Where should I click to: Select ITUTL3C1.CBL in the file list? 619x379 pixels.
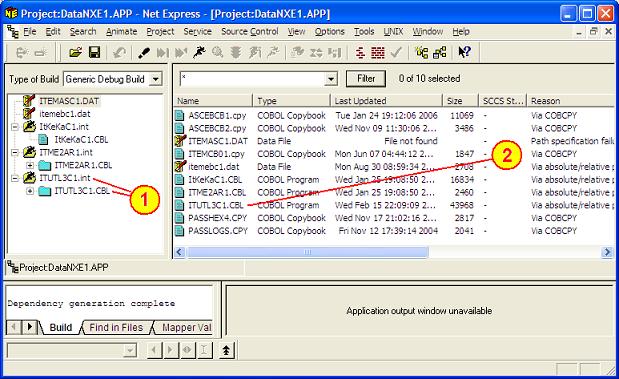click(216, 205)
